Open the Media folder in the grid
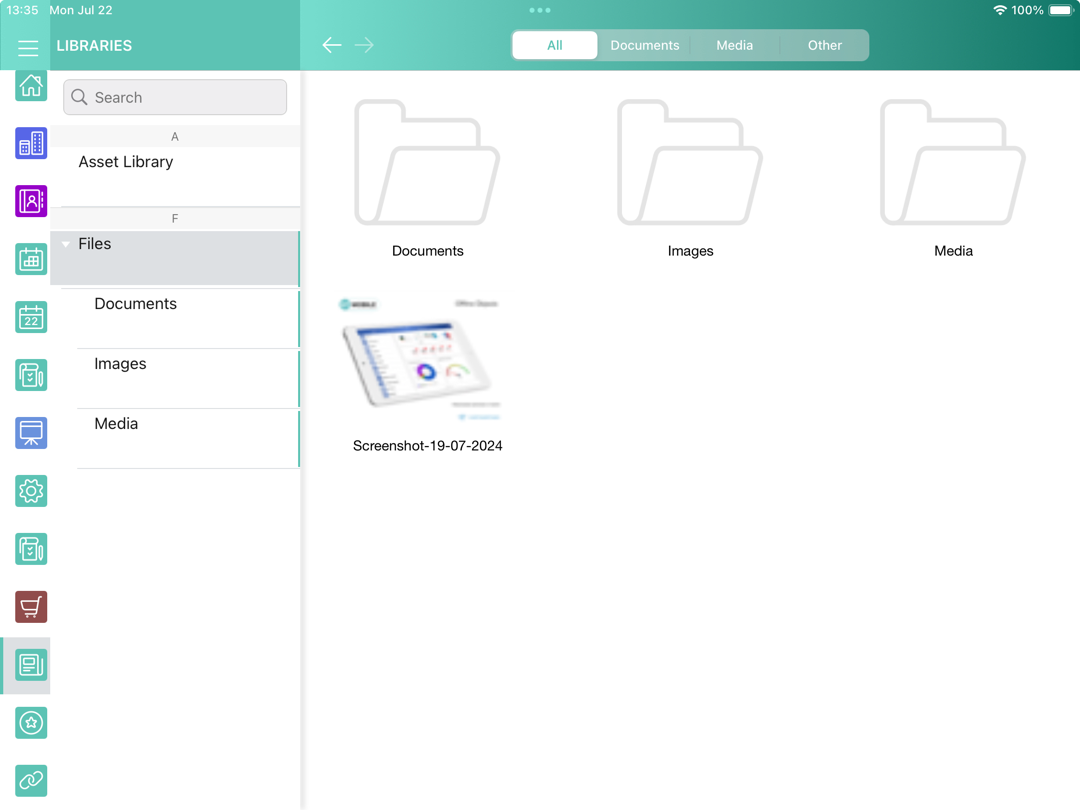The width and height of the screenshot is (1080, 810). coord(952,165)
